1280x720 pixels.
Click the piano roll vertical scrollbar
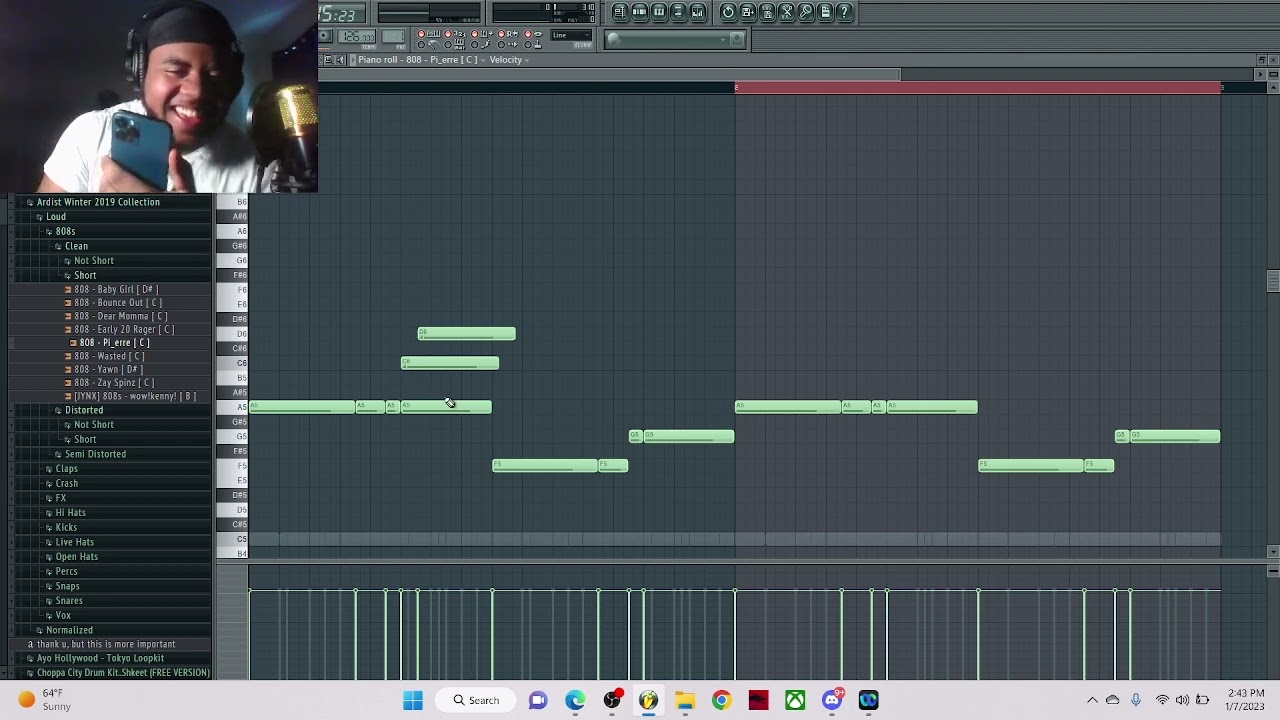pyautogui.click(x=1272, y=282)
